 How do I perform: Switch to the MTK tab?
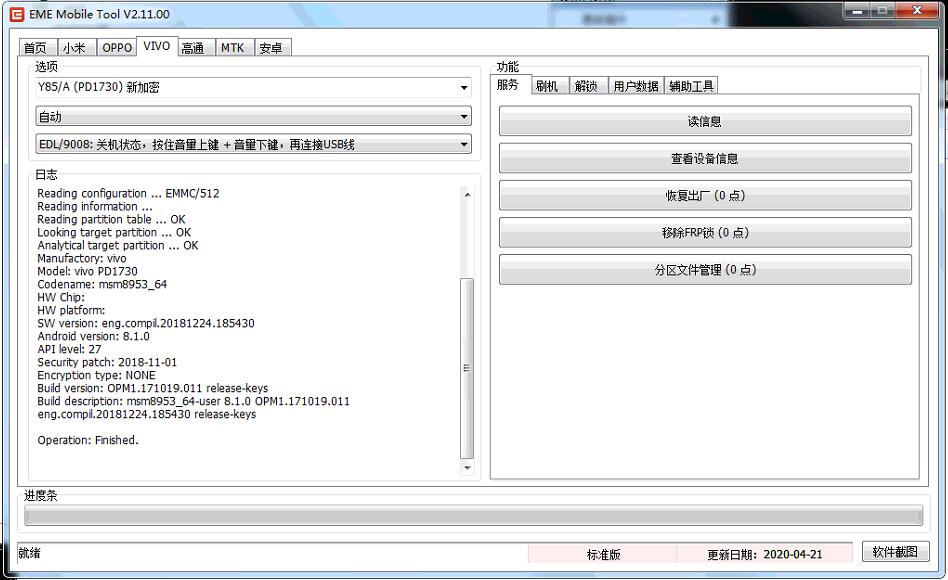(232, 48)
